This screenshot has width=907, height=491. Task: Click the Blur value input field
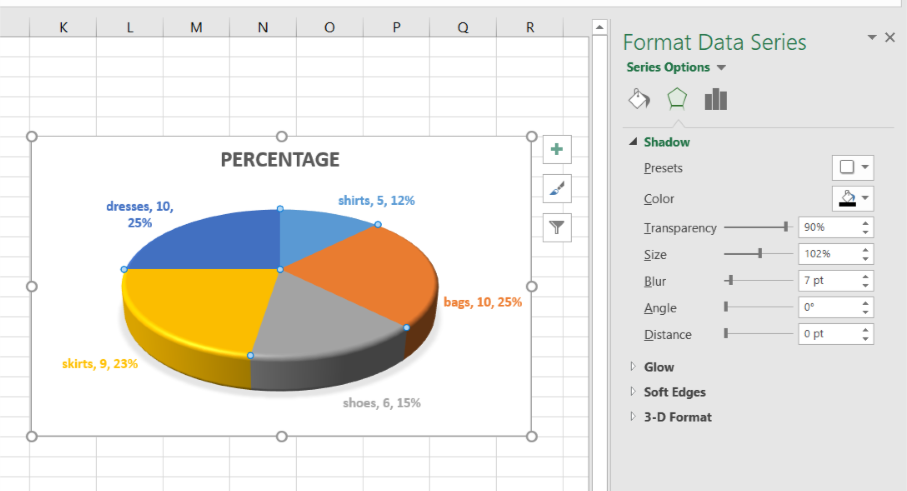827,281
